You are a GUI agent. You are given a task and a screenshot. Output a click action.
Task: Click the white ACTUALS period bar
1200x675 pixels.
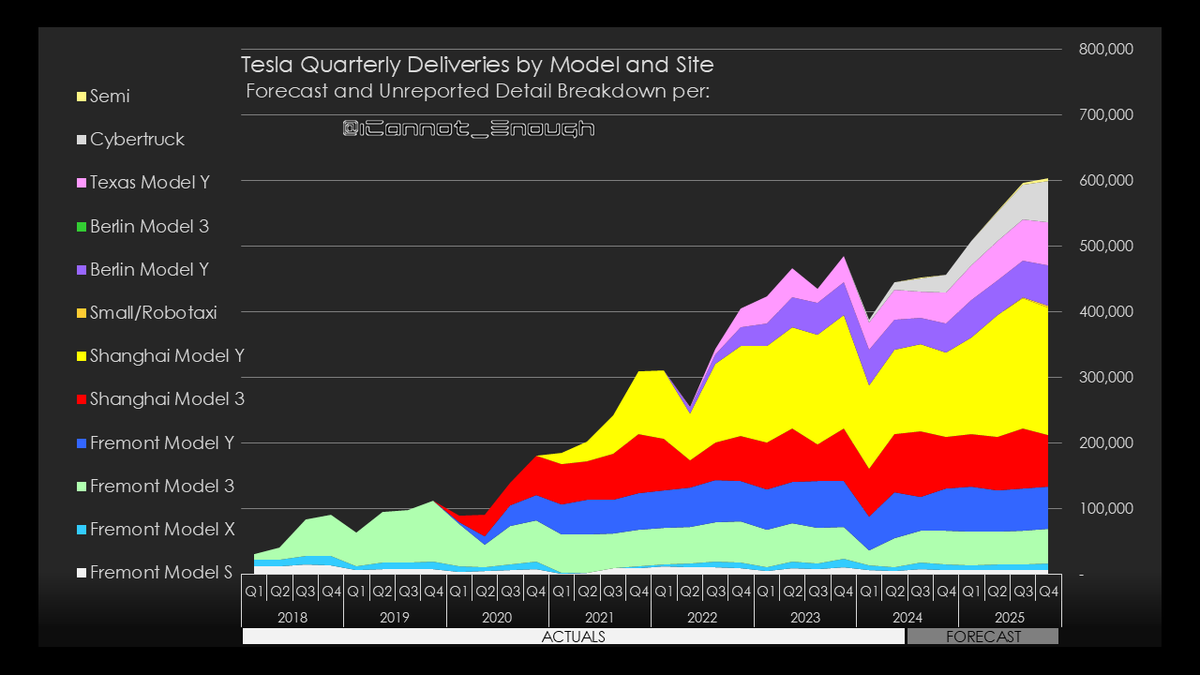point(573,636)
